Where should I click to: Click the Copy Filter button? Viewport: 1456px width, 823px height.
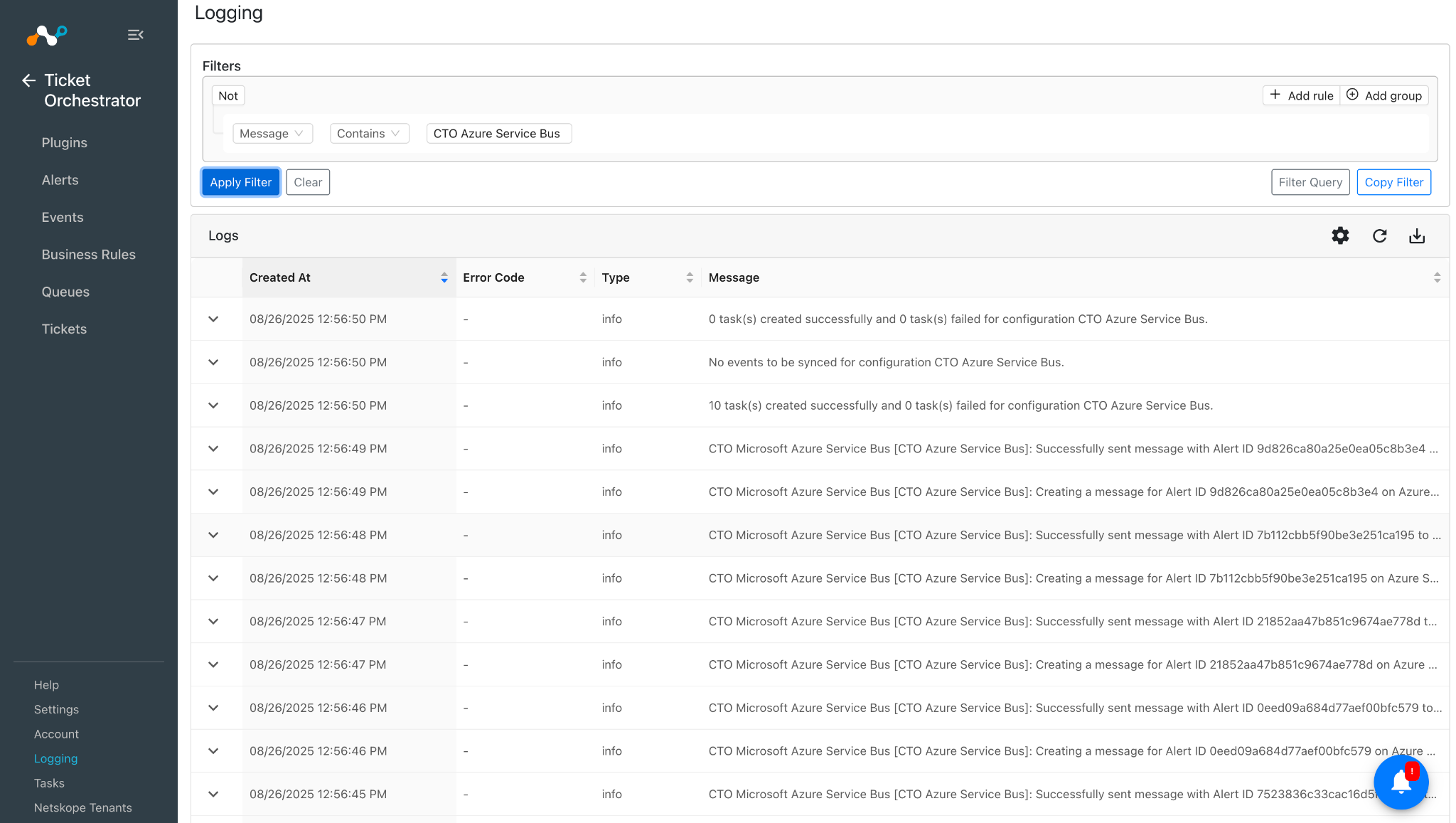tap(1393, 182)
